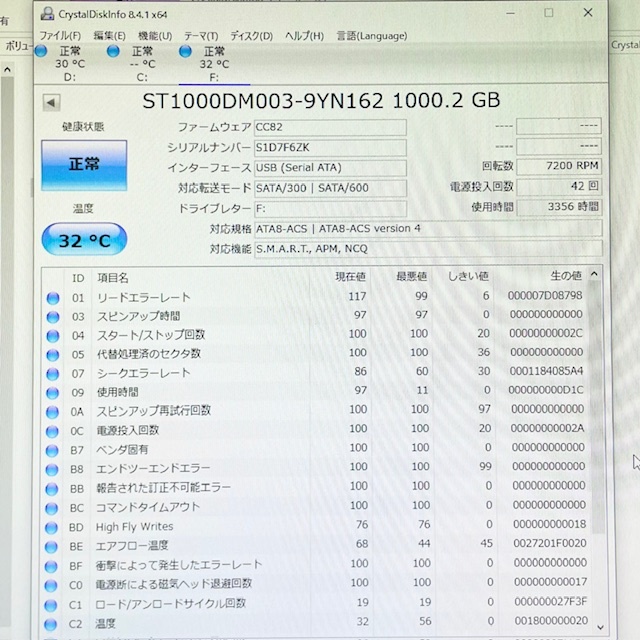This screenshot has width=640, height=640.
Task: Open the 言語(Language) menu
Action: tap(372, 36)
